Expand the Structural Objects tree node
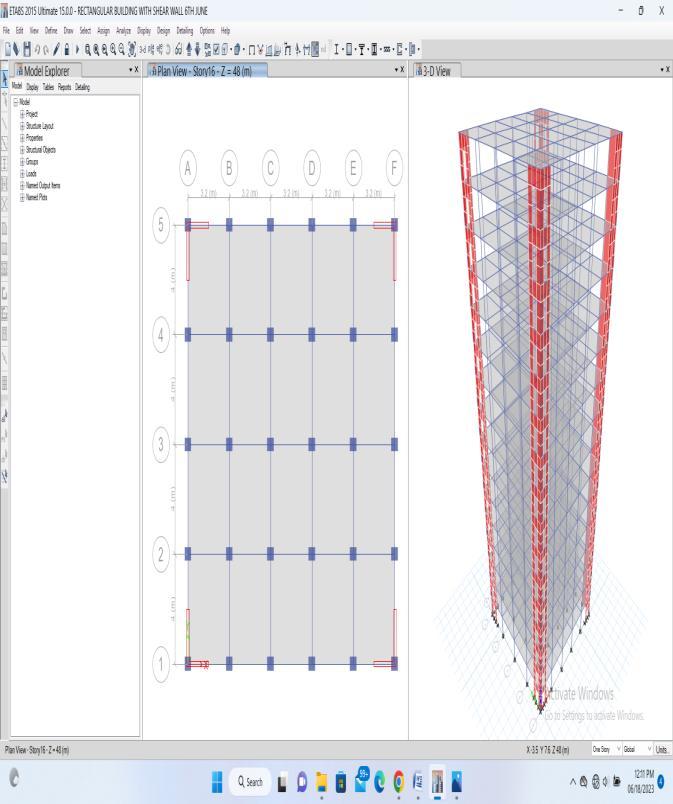Image resolution: width=673 pixels, height=804 pixels. [22, 150]
